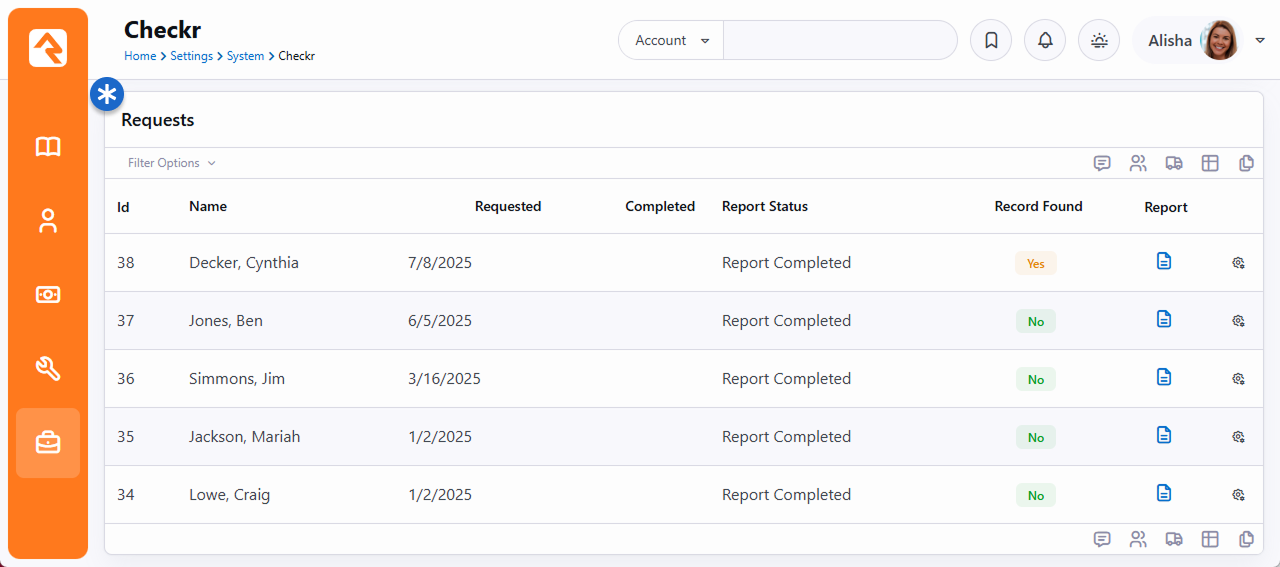1280x567 pixels.
Task: Click the search input field beside Account
Action: [x=840, y=41]
